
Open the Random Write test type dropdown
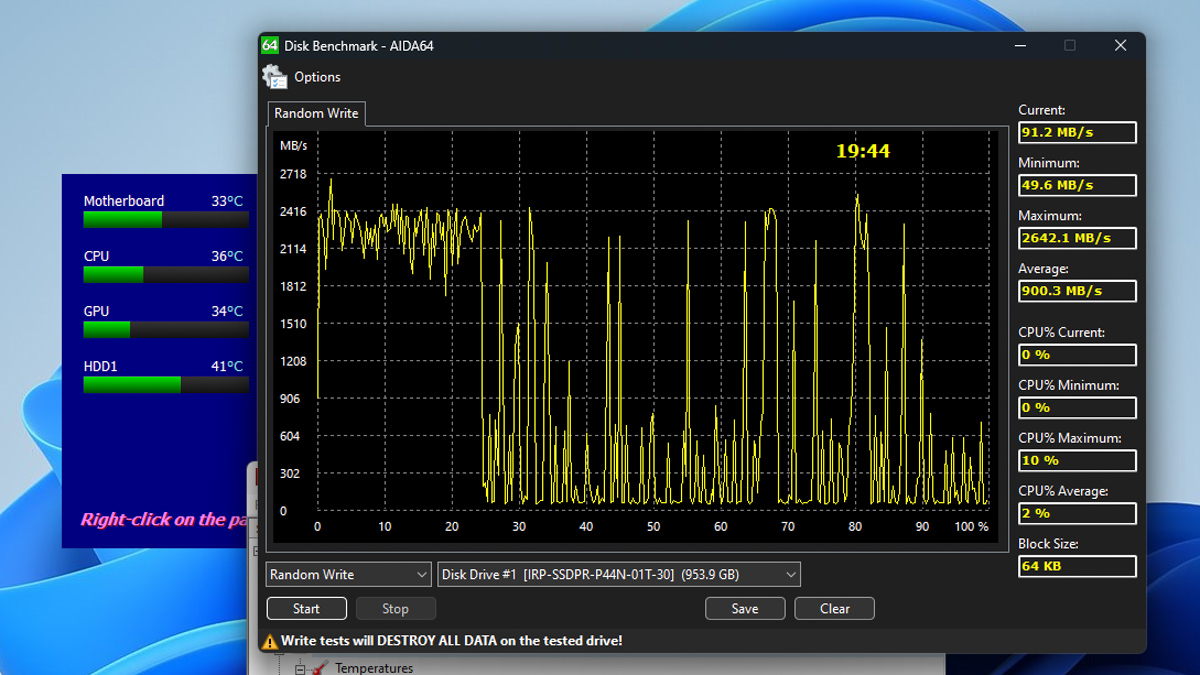tap(349, 574)
